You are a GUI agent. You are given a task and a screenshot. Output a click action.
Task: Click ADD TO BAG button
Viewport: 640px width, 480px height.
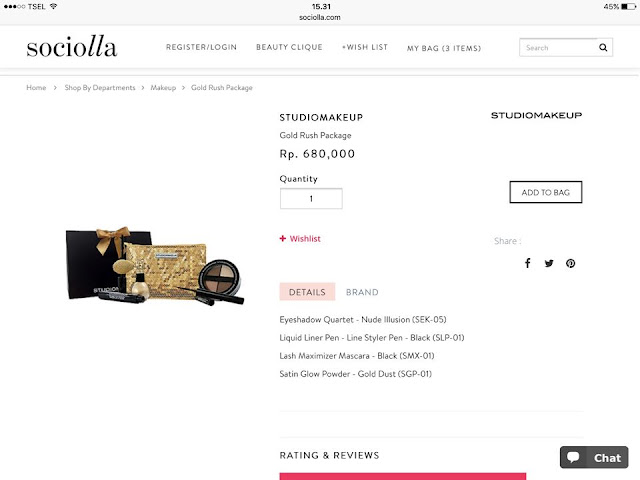click(546, 192)
